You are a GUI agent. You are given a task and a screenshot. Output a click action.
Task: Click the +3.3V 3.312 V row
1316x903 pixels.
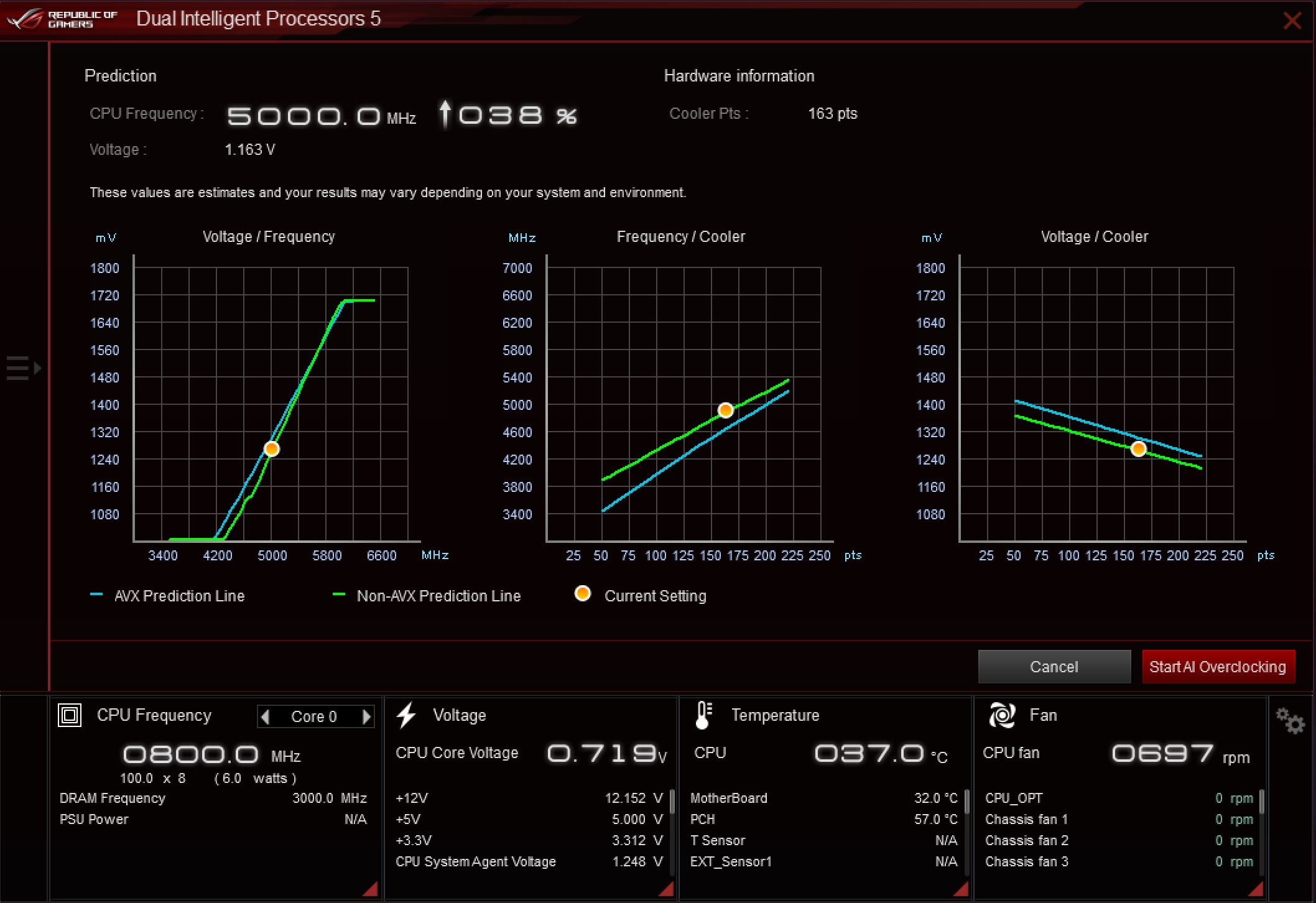pyautogui.click(x=530, y=841)
